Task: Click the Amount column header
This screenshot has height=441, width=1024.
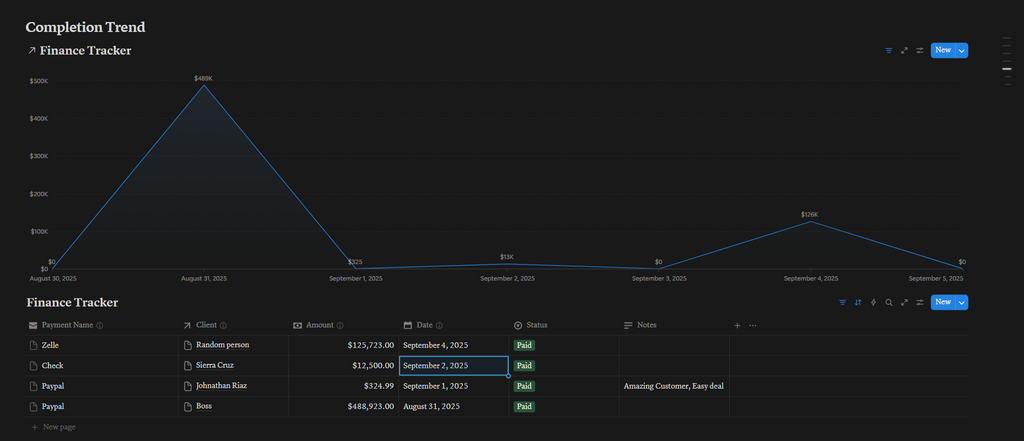Action: (x=319, y=325)
